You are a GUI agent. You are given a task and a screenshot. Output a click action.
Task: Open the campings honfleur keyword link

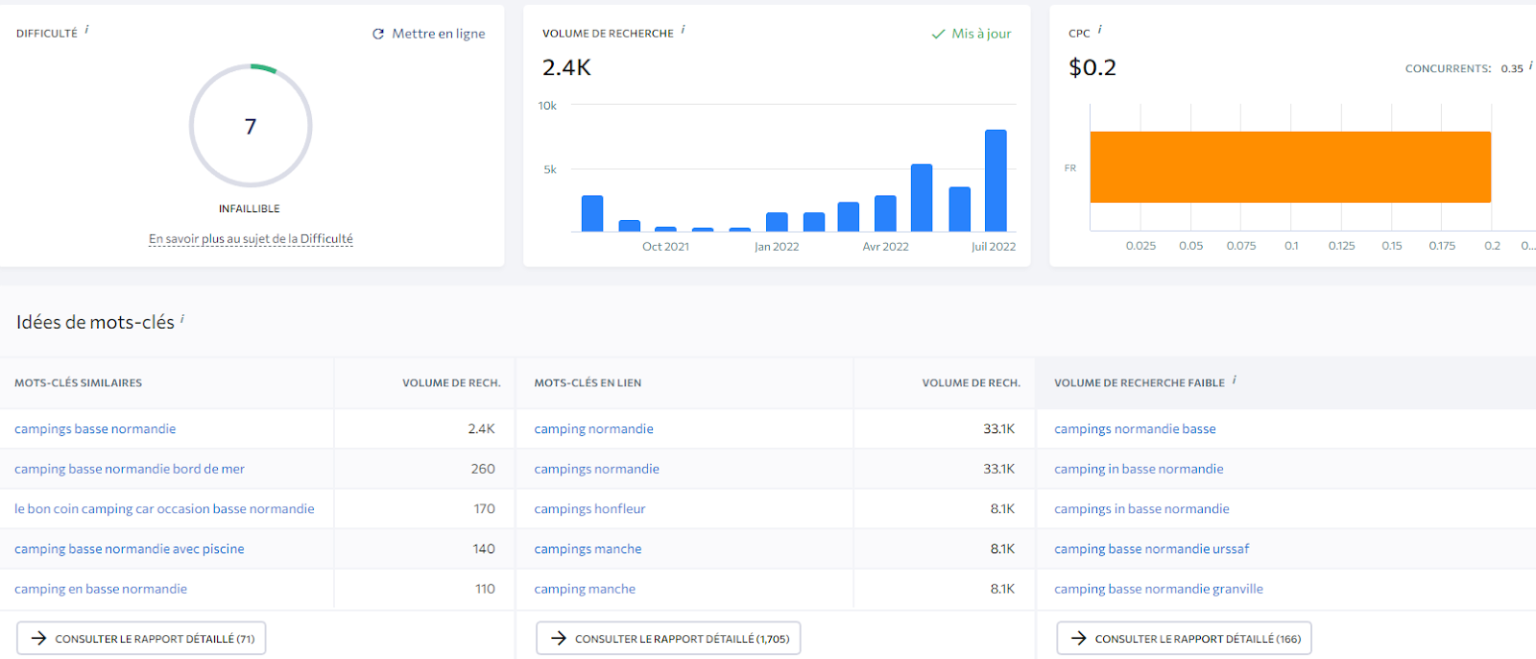[590, 509]
